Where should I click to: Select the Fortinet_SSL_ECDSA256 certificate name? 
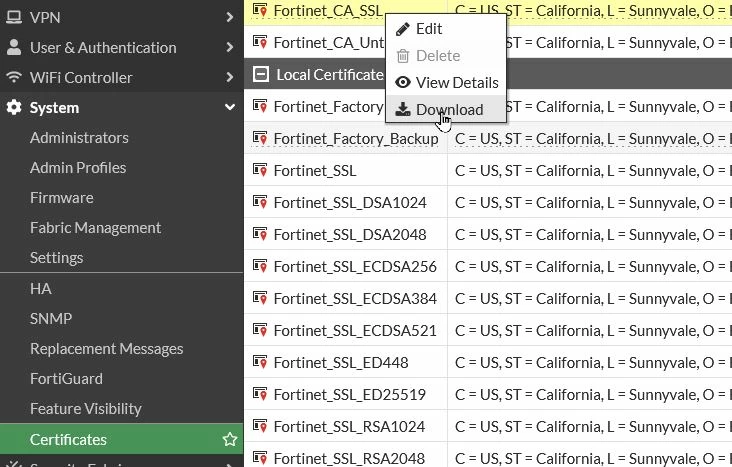pos(355,267)
